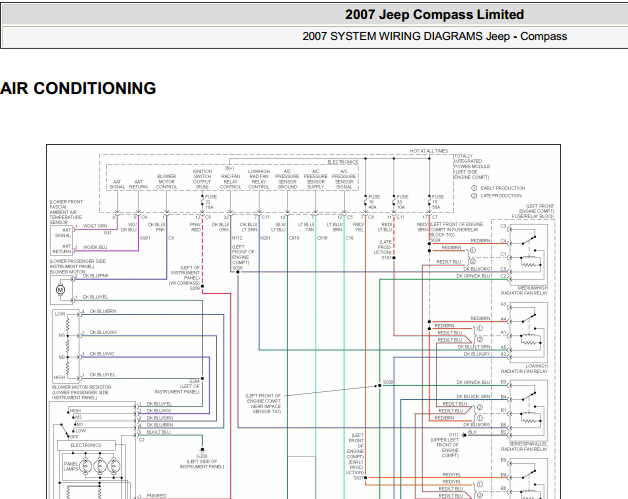Click the 'S204' splice label
This screenshot has height=499, width=628.
[194, 381]
